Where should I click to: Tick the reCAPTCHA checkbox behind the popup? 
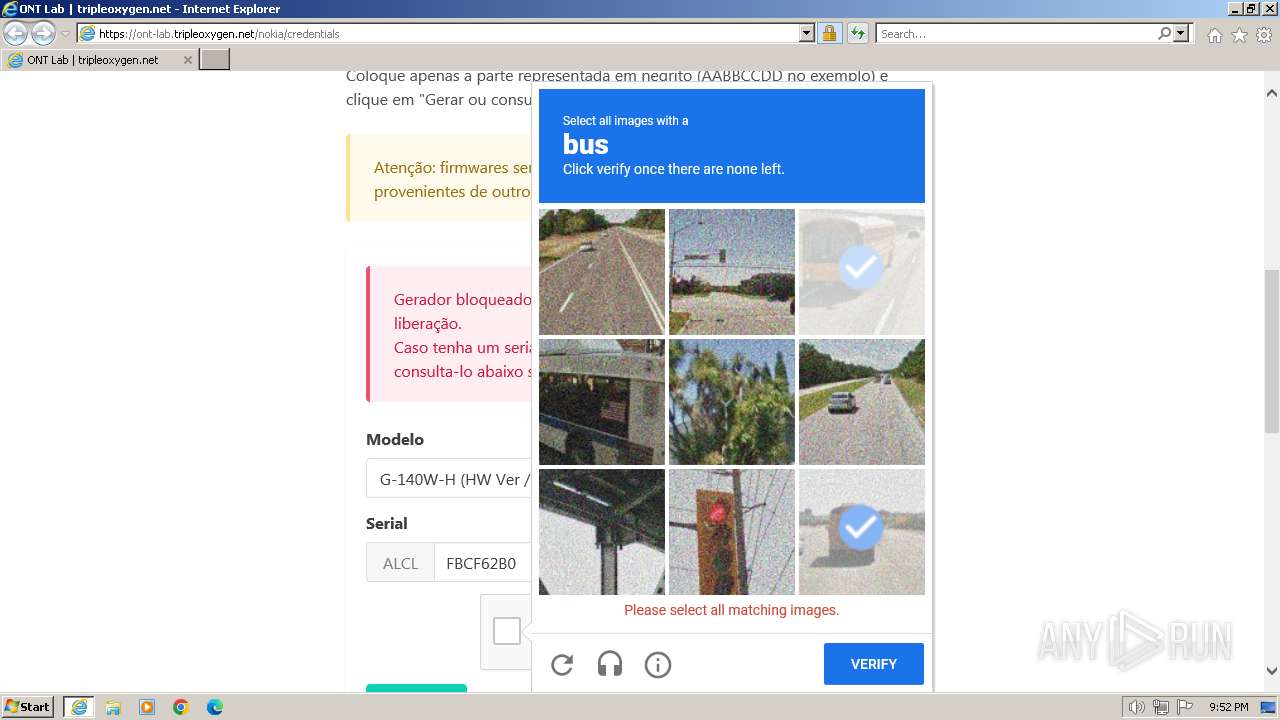coord(507,631)
